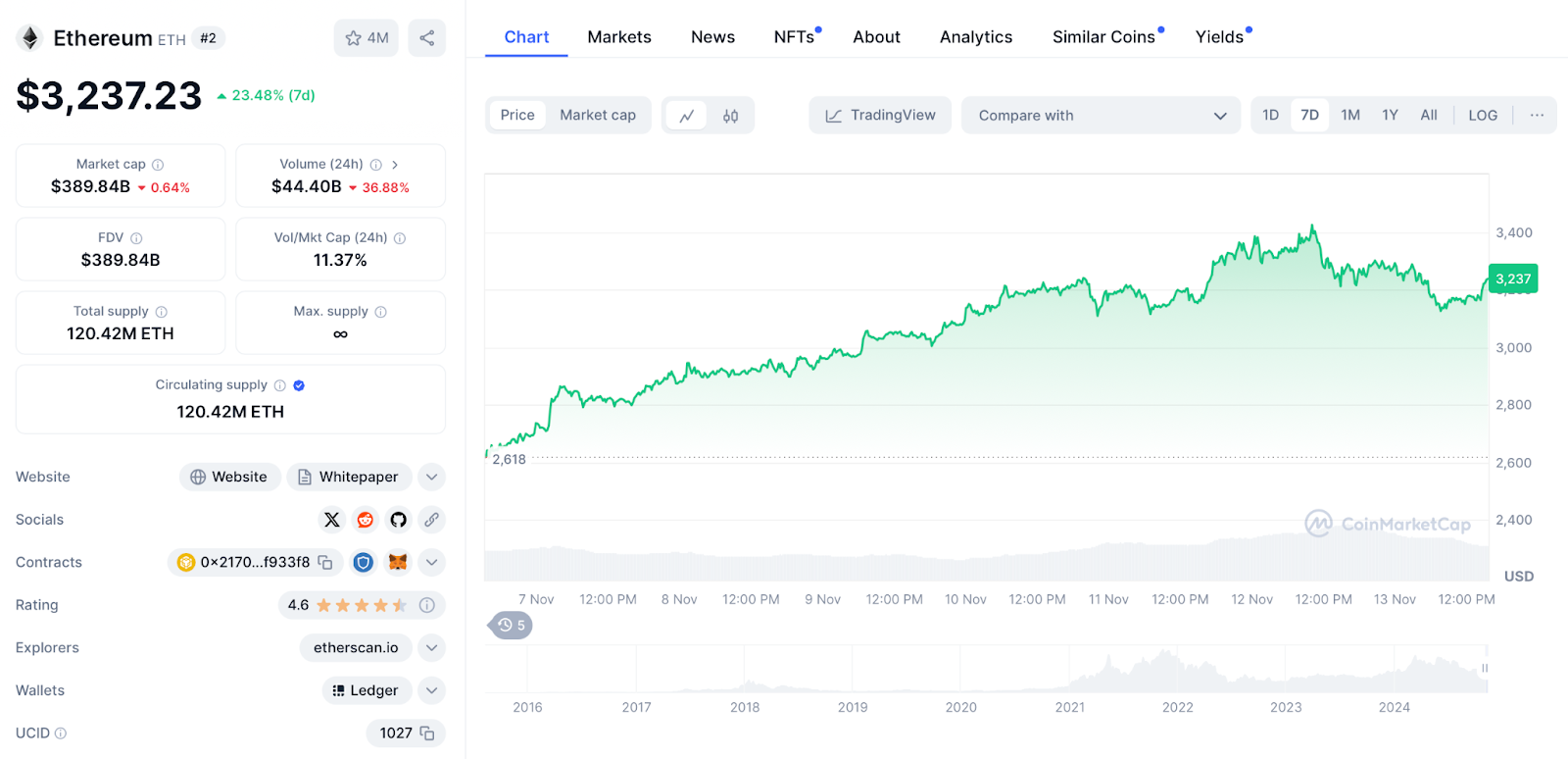Image resolution: width=1568 pixels, height=759 pixels.
Task: Select the 1M time range
Action: pos(1350,116)
